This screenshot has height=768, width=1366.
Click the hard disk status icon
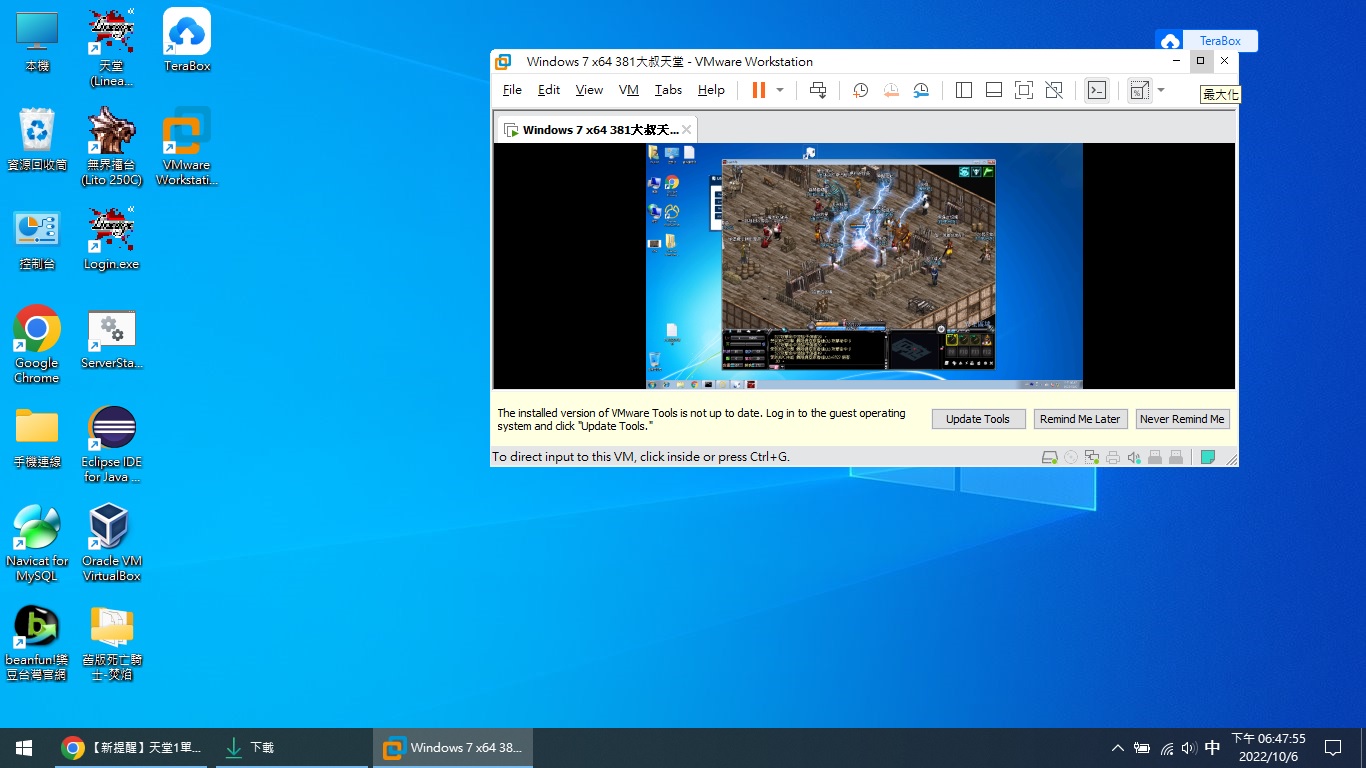1049,457
